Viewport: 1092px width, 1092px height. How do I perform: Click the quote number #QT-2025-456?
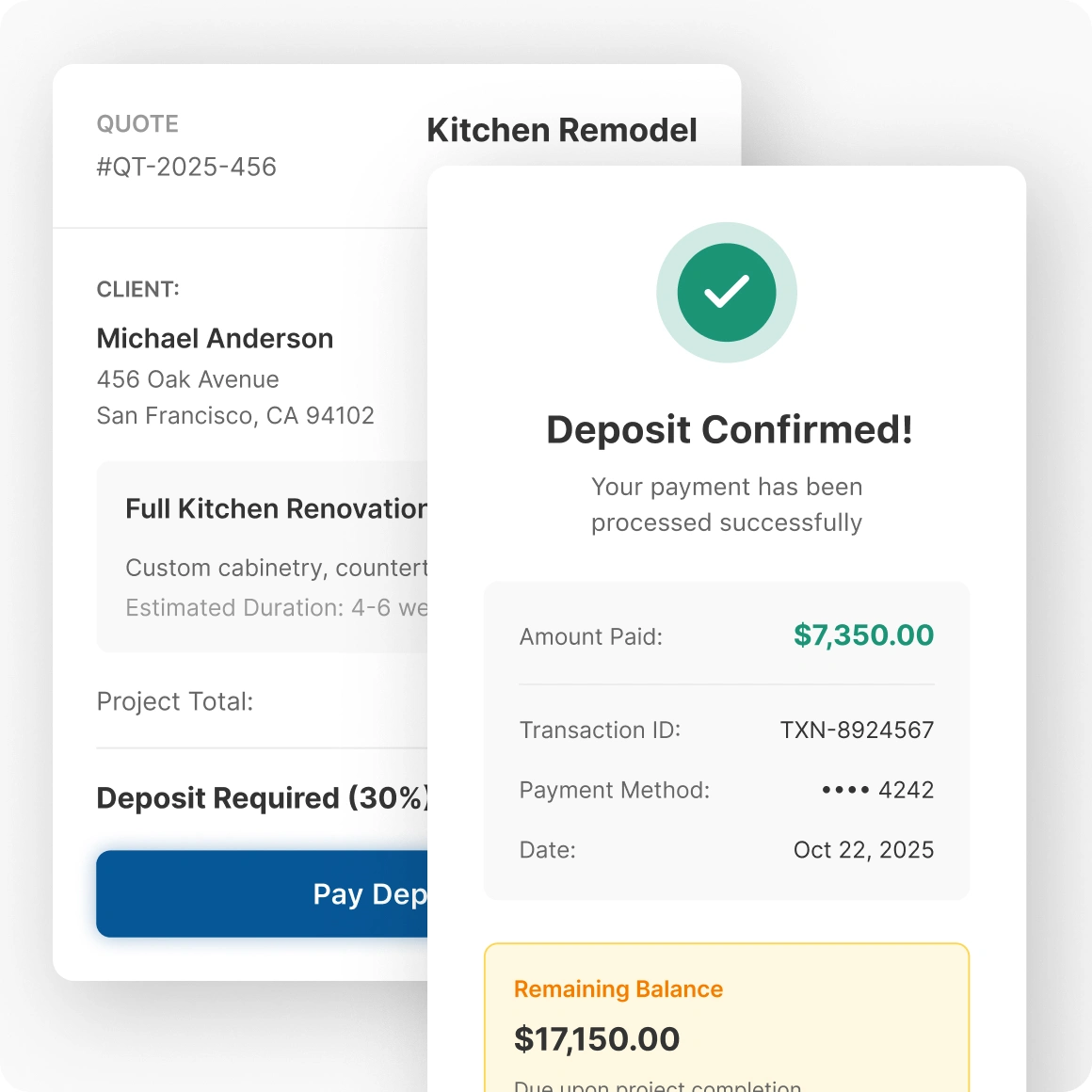tap(186, 168)
